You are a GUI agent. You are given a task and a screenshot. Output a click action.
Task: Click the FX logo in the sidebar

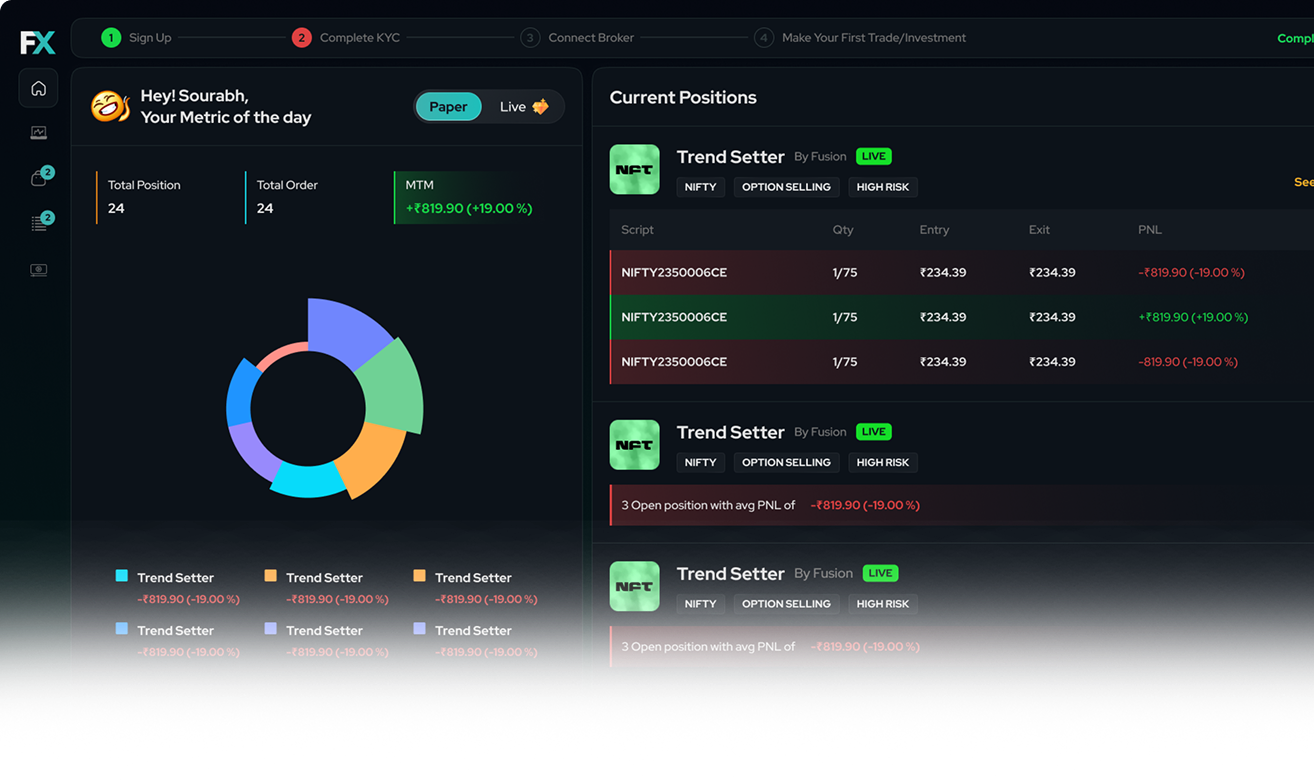click(x=38, y=42)
